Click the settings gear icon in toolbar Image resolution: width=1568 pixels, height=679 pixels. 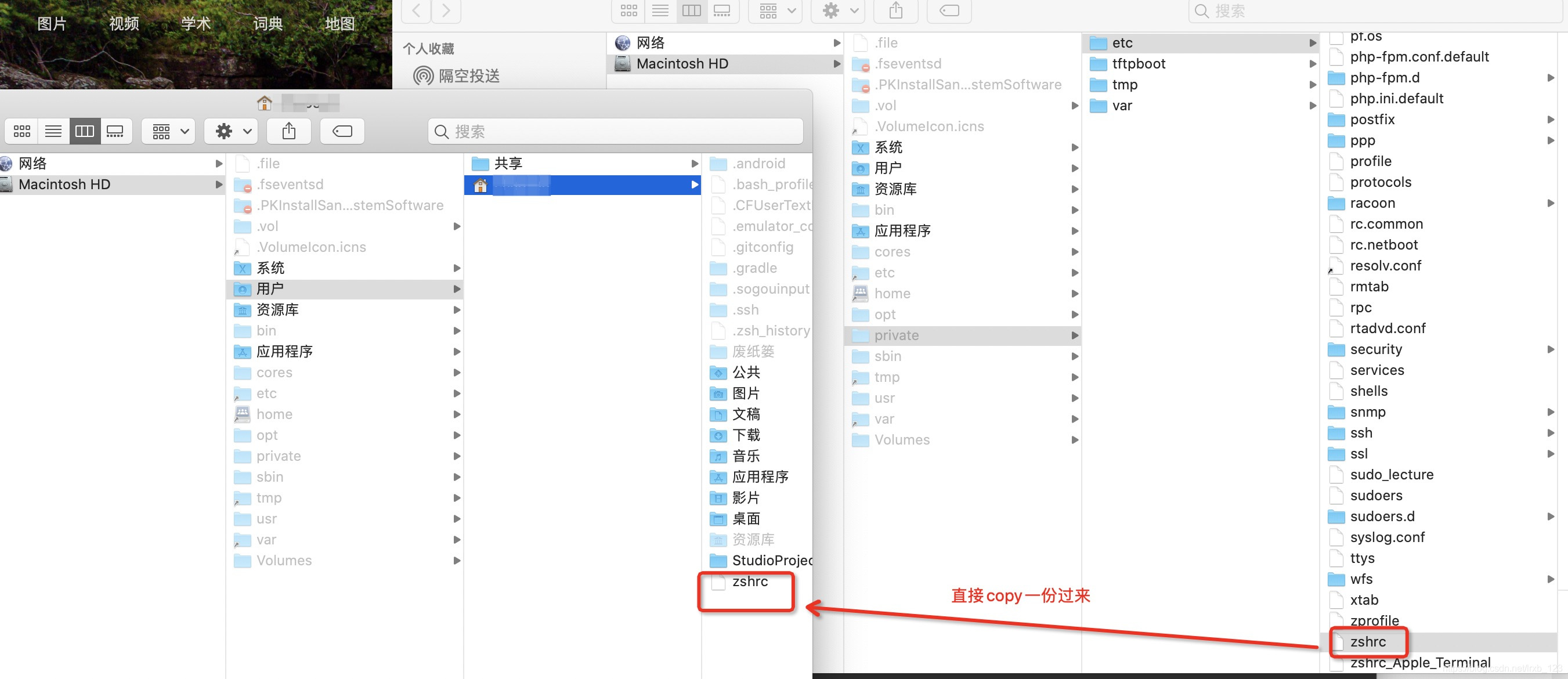[x=225, y=131]
